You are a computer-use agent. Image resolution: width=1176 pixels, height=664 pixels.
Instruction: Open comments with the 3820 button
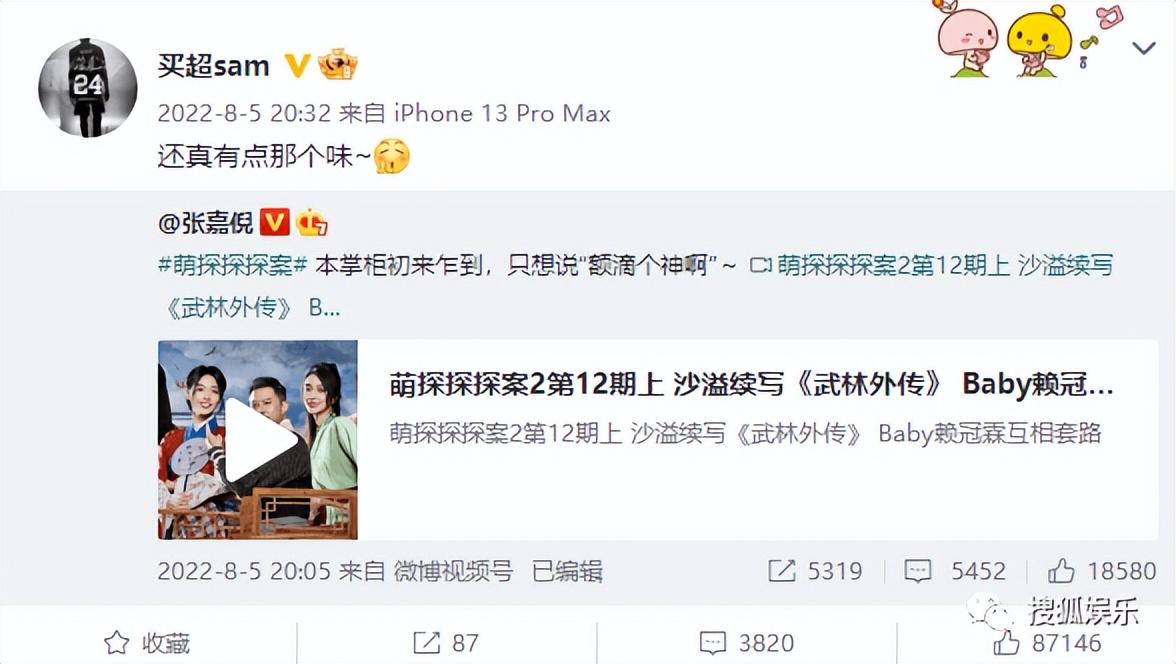(746, 643)
